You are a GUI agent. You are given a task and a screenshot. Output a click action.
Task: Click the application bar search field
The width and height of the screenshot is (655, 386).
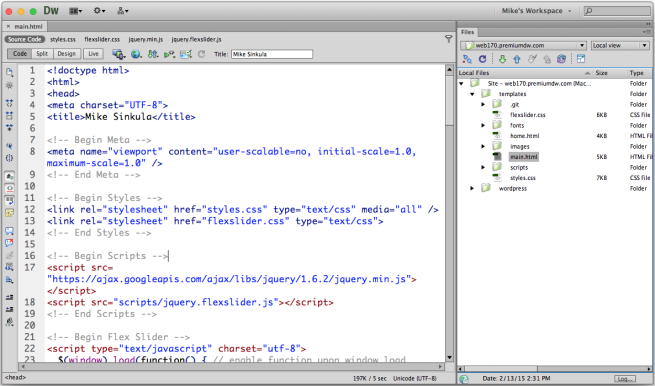tap(617, 11)
